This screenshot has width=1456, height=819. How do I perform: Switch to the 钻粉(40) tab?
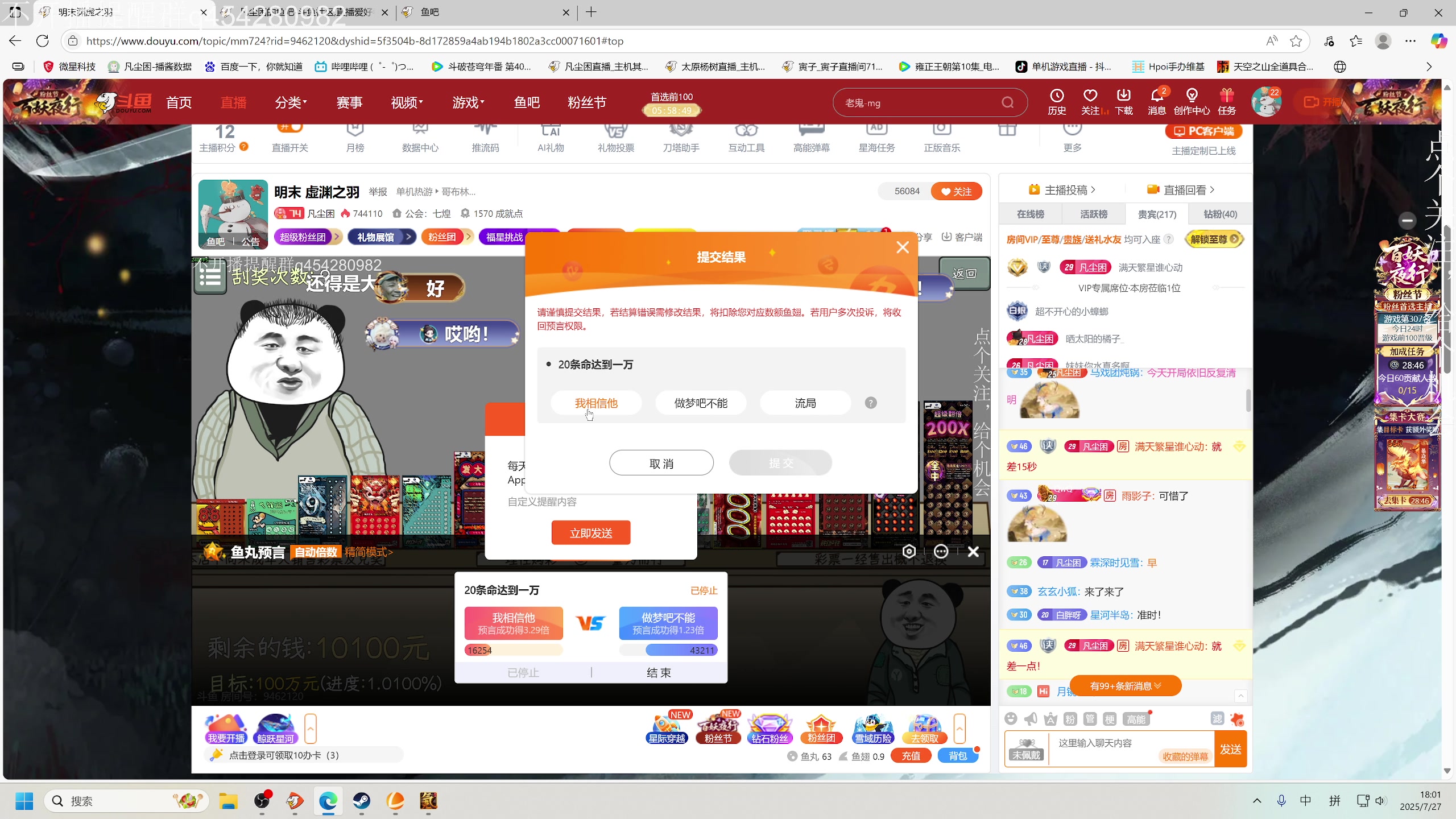click(1221, 214)
